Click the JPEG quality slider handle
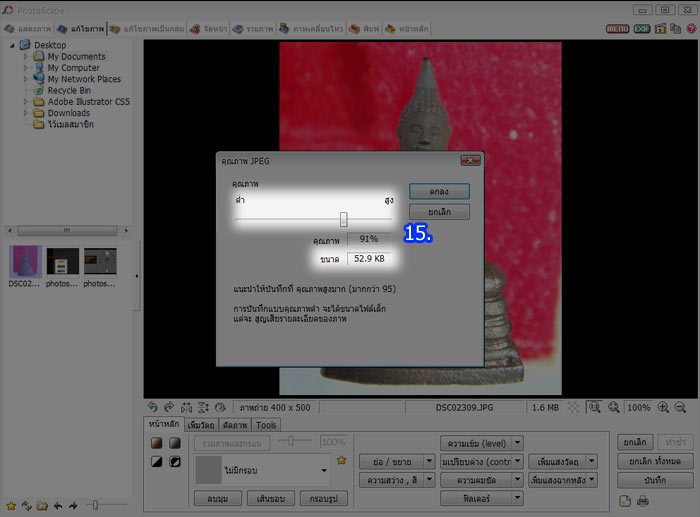The width and height of the screenshot is (700, 517). [343, 219]
